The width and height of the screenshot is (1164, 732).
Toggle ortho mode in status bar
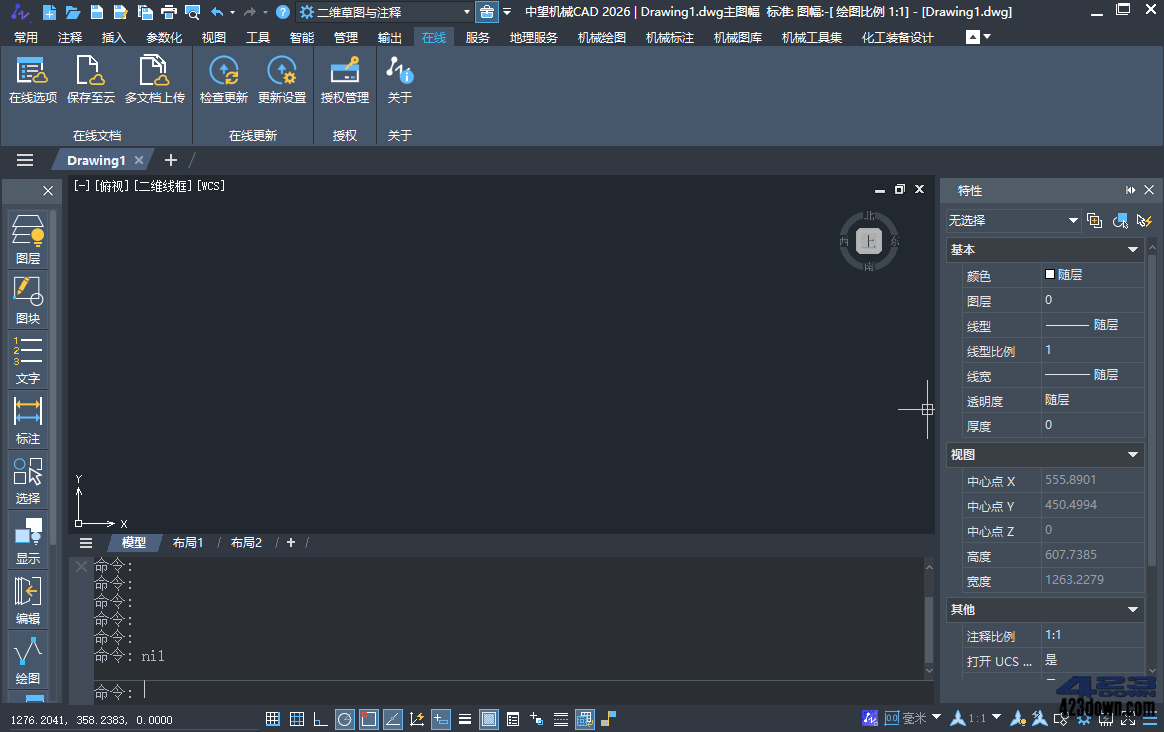[x=321, y=719]
